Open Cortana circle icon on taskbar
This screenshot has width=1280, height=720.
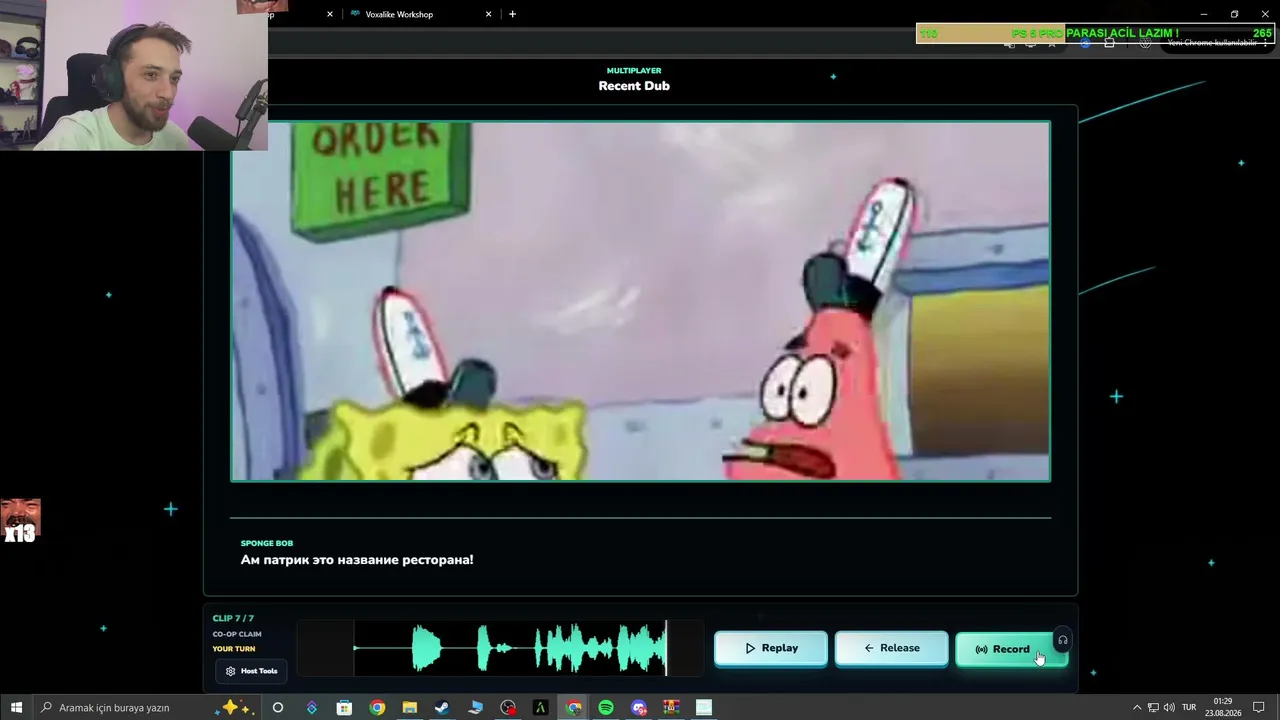(x=278, y=707)
